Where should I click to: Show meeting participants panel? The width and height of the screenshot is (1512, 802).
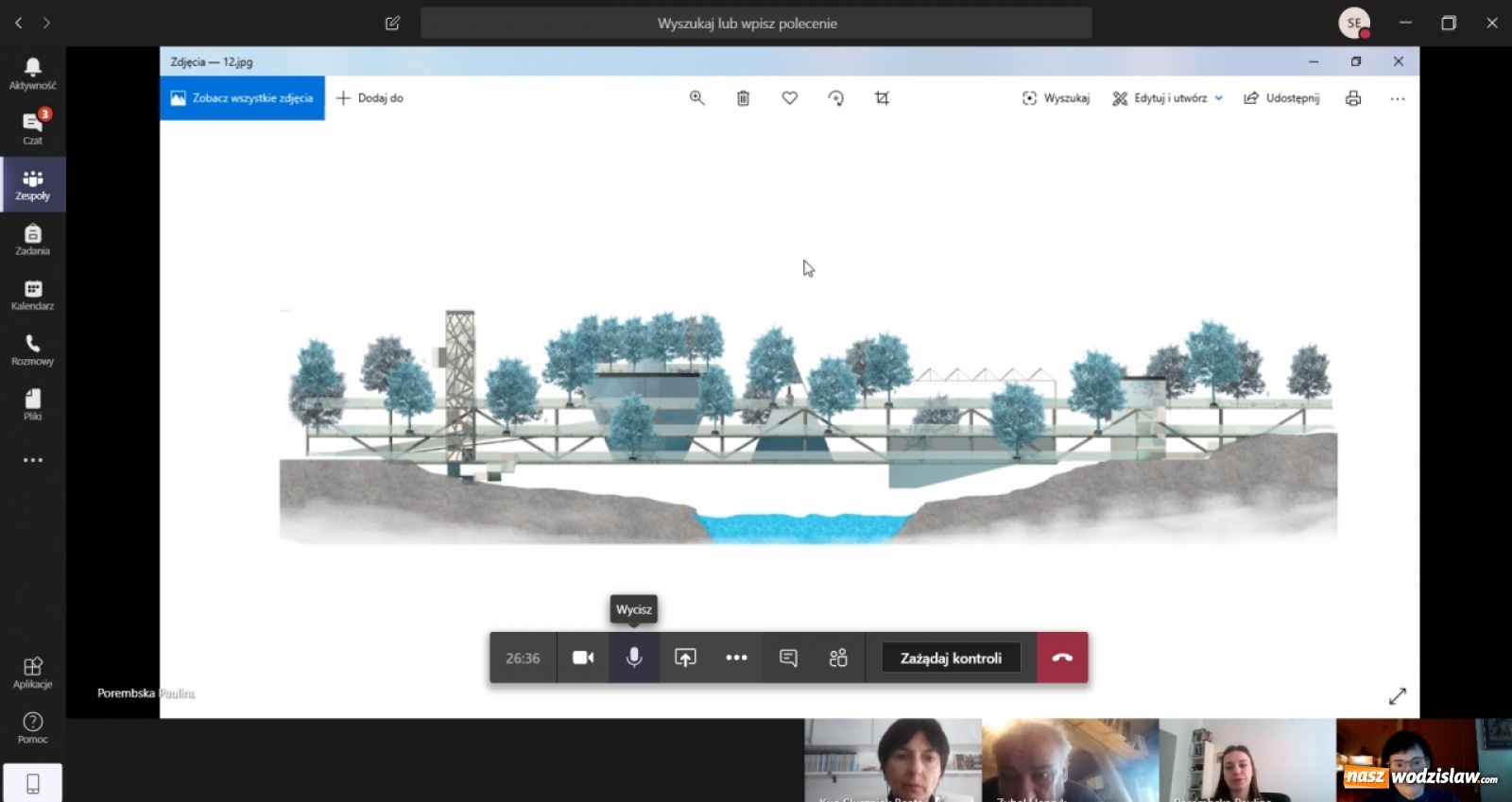tap(838, 657)
